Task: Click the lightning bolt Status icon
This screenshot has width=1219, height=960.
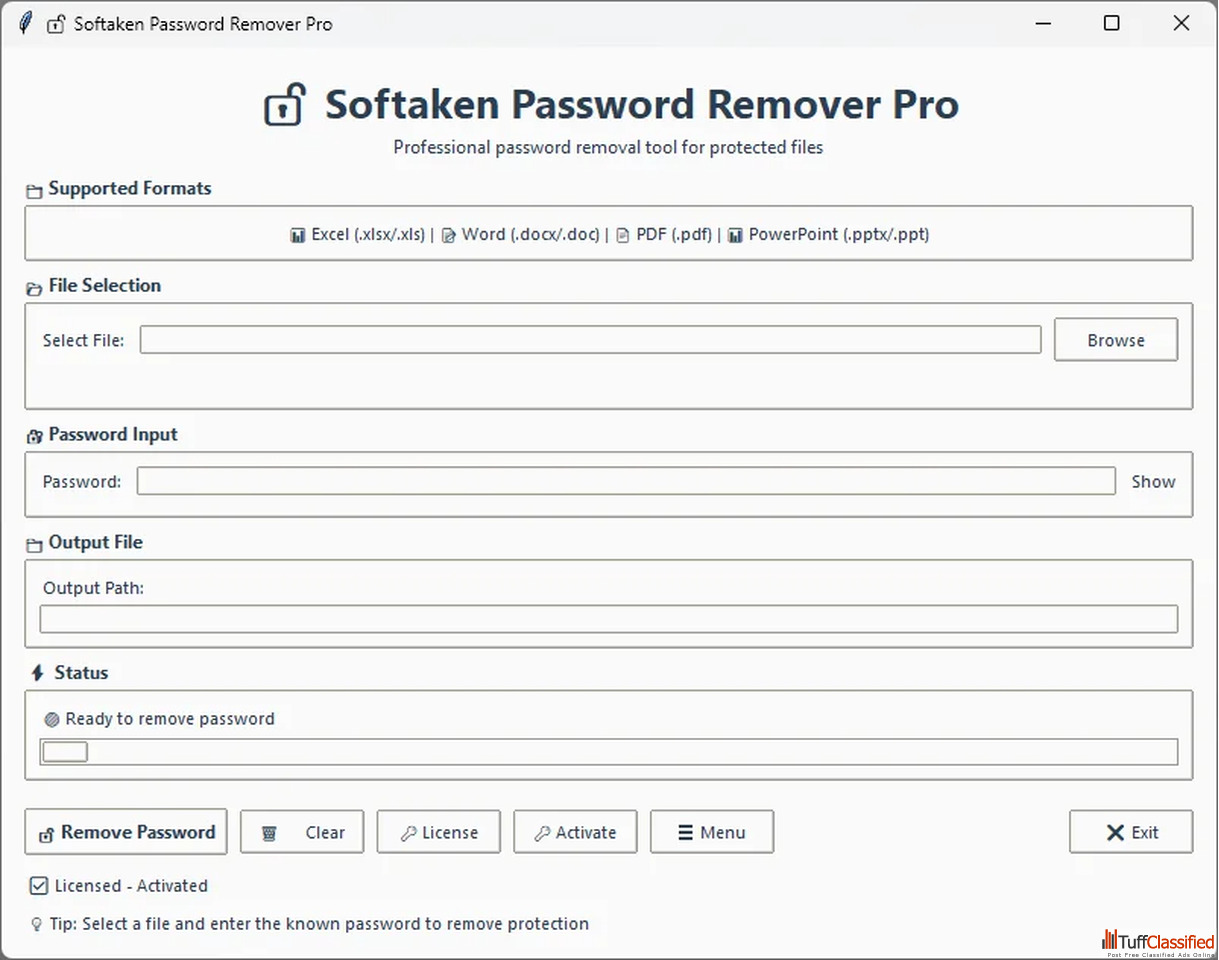Action: coord(37,673)
